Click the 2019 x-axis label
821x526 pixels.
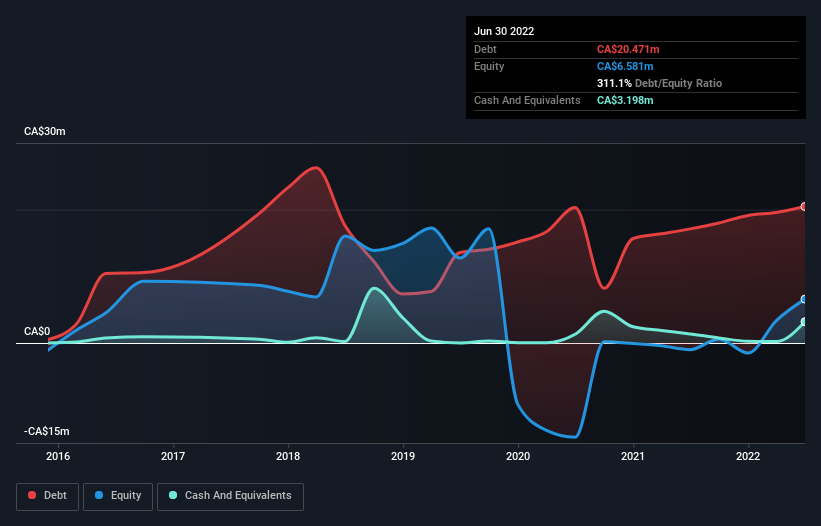pos(403,456)
